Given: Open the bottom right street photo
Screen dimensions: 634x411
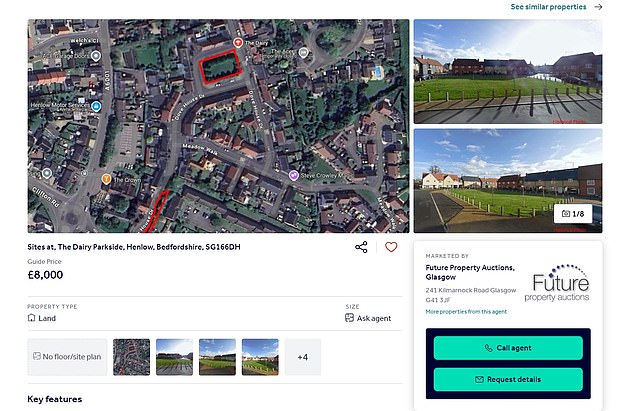Looking at the screenshot, I should click(x=508, y=181).
